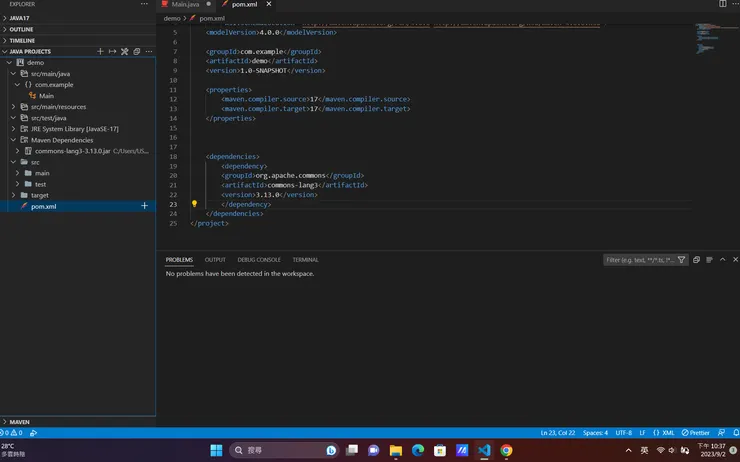The width and height of the screenshot is (740, 462).
Task: Expand JRE System Library node
Action: 13,129
